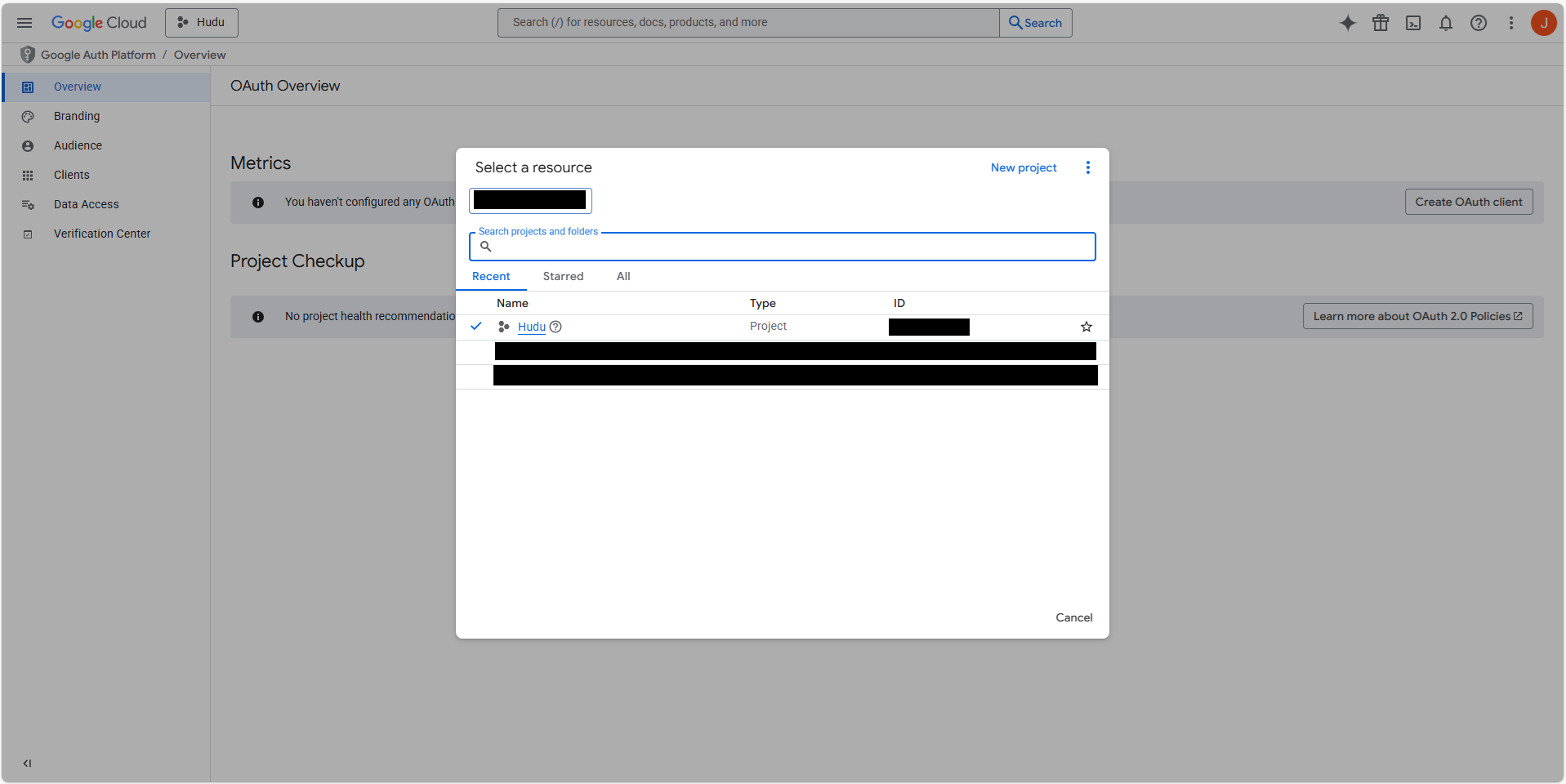Go to Google Auth Platform breadcrumb
The image size is (1566, 784).
pyautogui.click(x=98, y=55)
